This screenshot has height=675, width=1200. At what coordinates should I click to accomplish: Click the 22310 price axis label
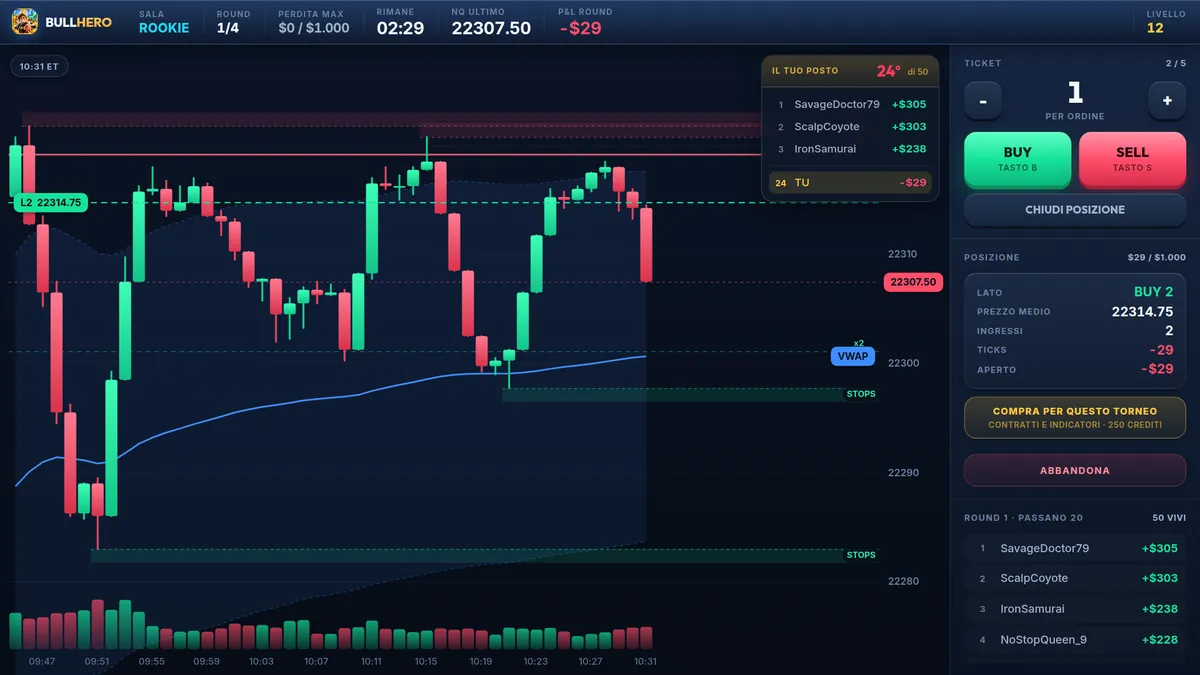(902, 254)
